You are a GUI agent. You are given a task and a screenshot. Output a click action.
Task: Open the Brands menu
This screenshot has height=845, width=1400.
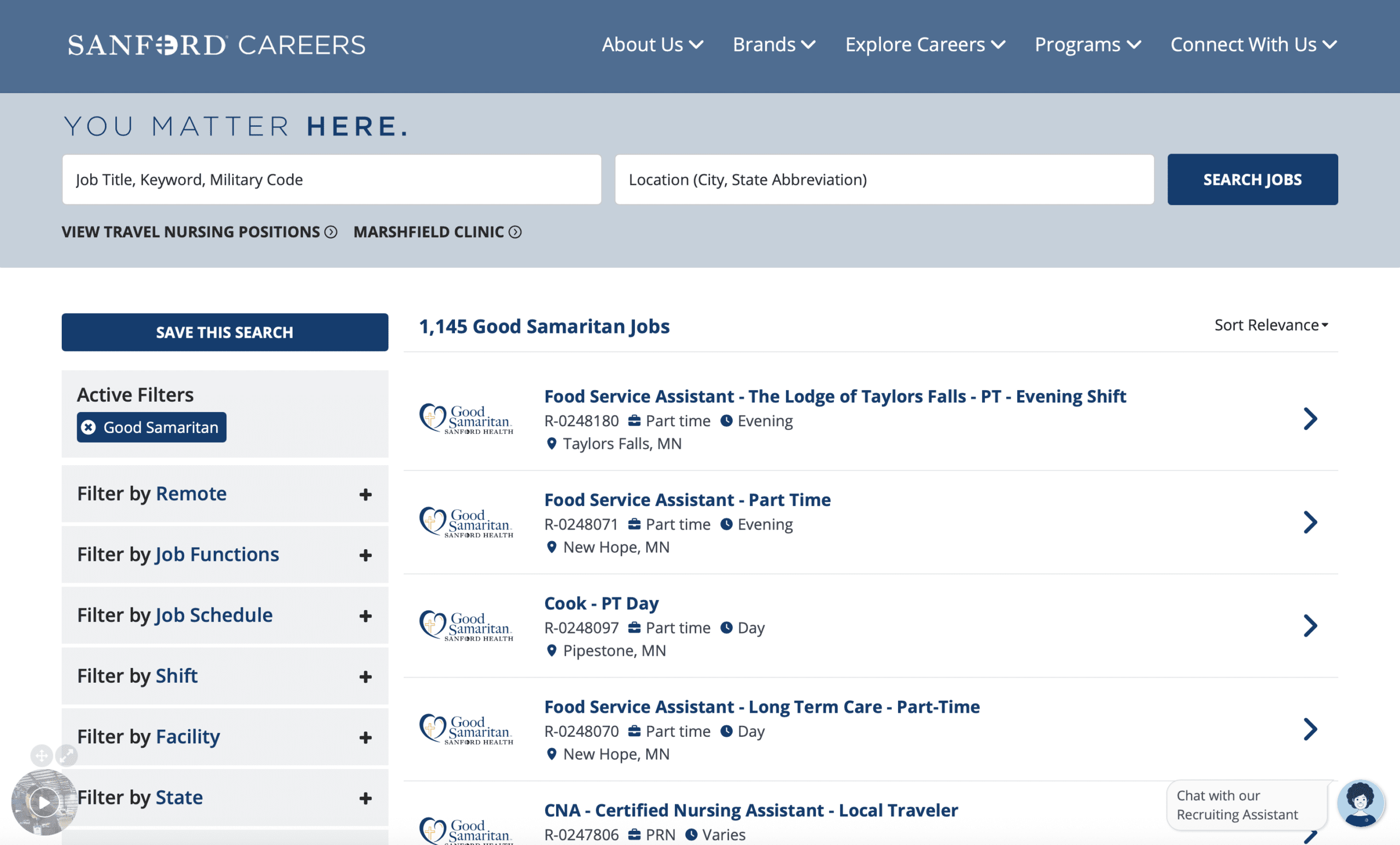coord(773,44)
